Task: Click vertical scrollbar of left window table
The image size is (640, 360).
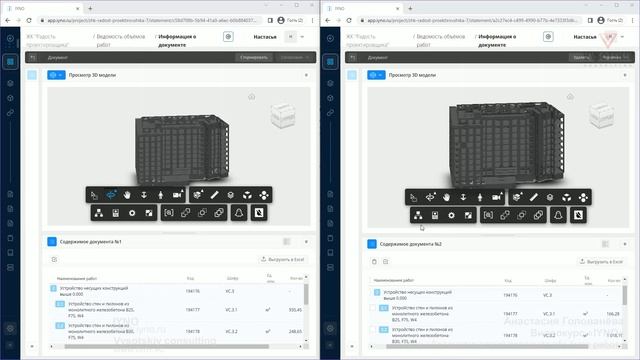Action: [x=306, y=294]
